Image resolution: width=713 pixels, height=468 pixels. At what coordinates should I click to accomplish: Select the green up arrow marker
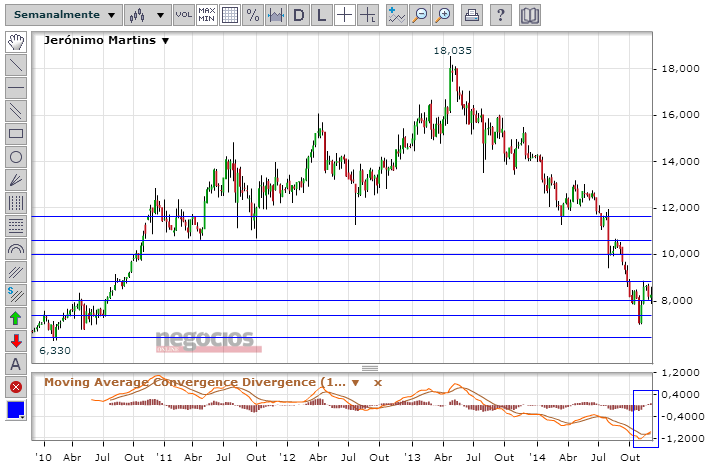[16, 318]
